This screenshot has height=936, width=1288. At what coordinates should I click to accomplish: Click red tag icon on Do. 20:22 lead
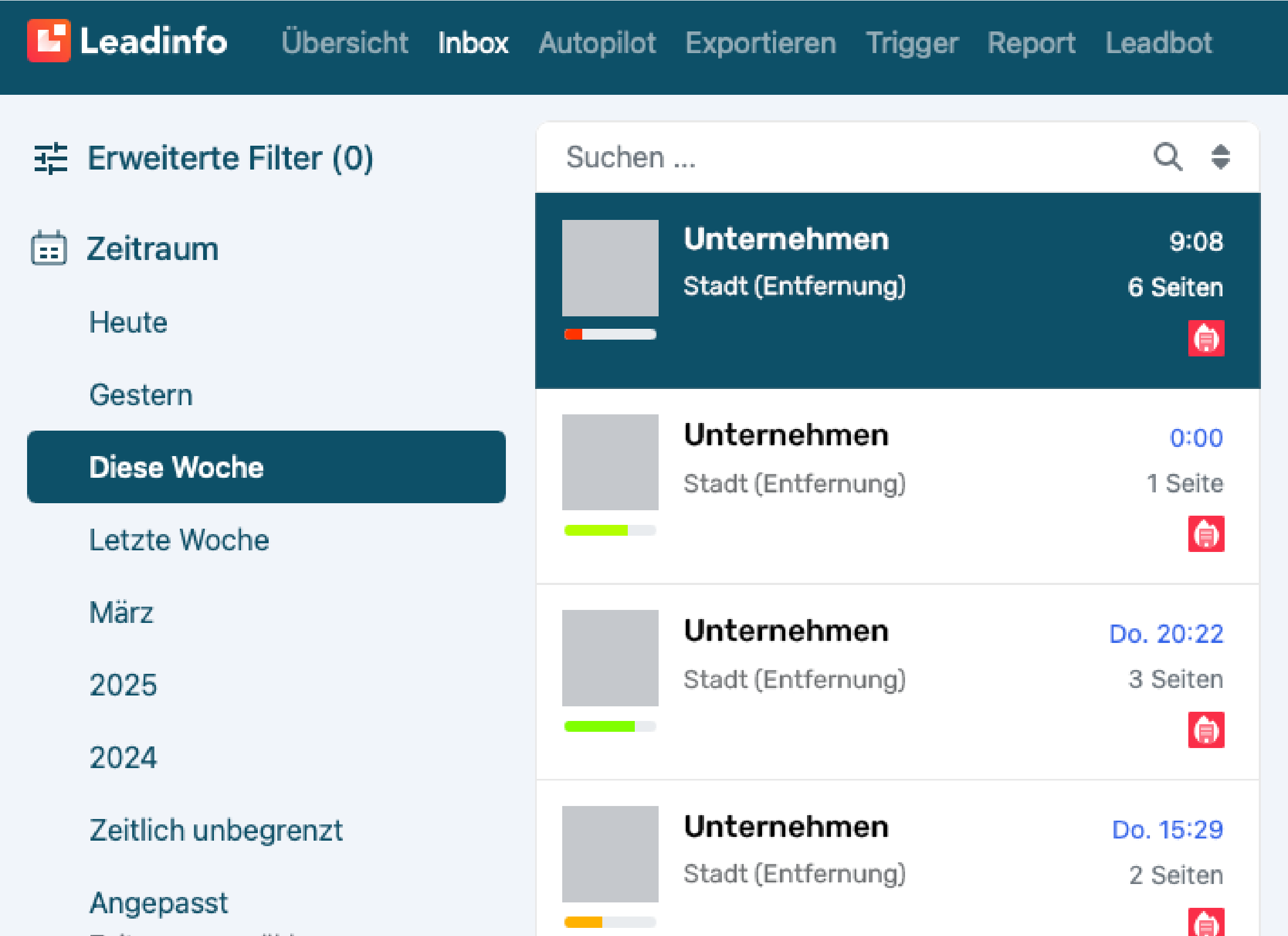[x=1206, y=730]
